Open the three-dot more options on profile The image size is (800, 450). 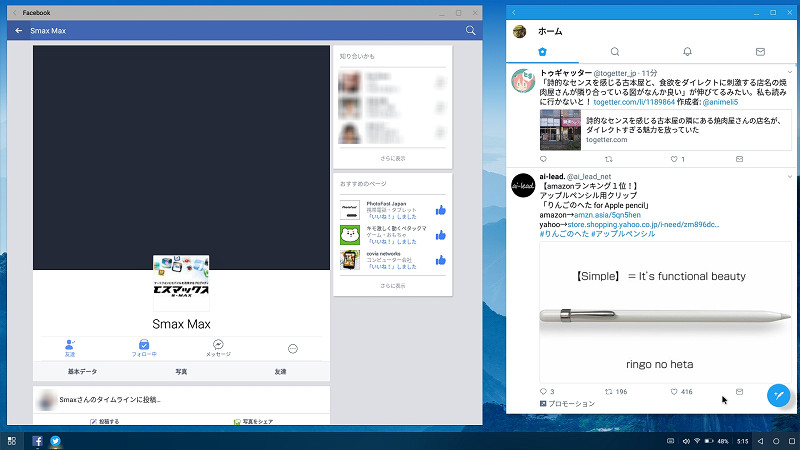pos(292,348)
